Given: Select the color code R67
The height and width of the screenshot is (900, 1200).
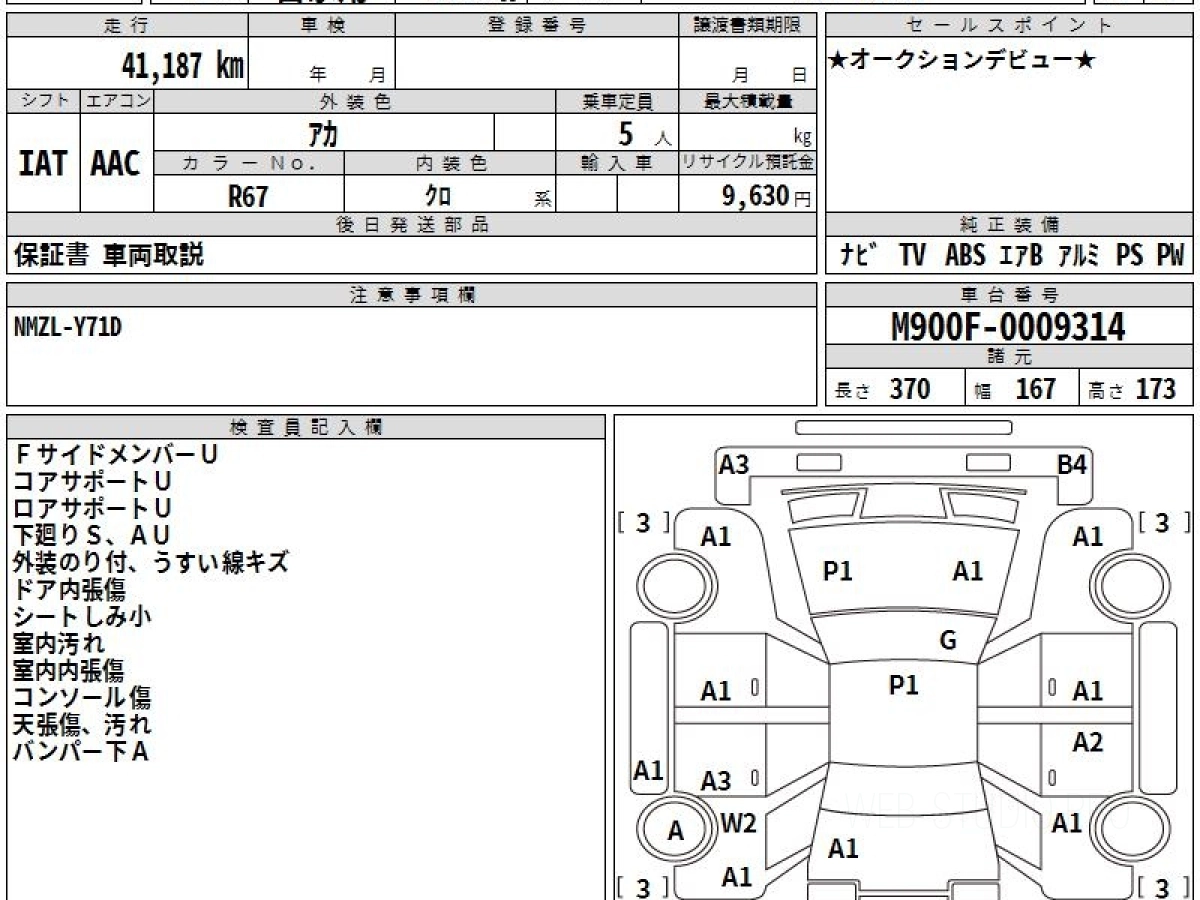Looking at the screenshot, I should (x=249, y=195).
